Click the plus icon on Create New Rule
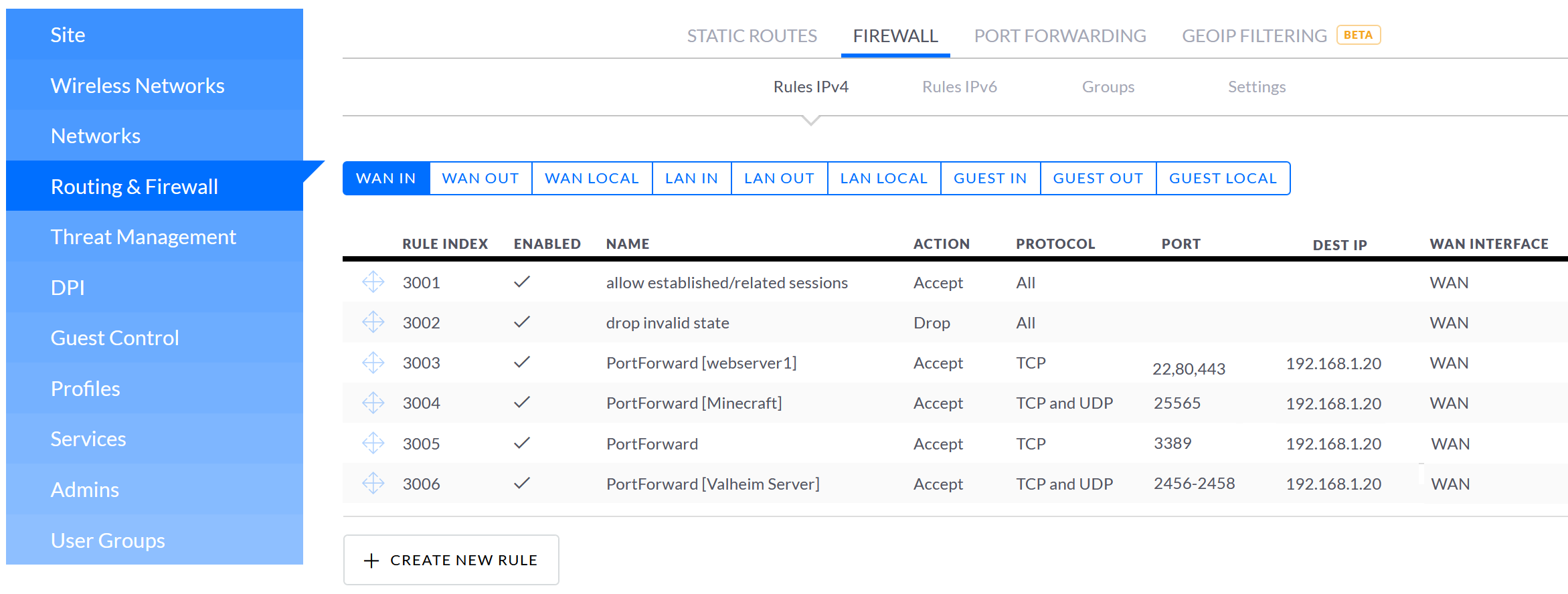Viewport: 1568px width, 594px height. click(371, 561)
